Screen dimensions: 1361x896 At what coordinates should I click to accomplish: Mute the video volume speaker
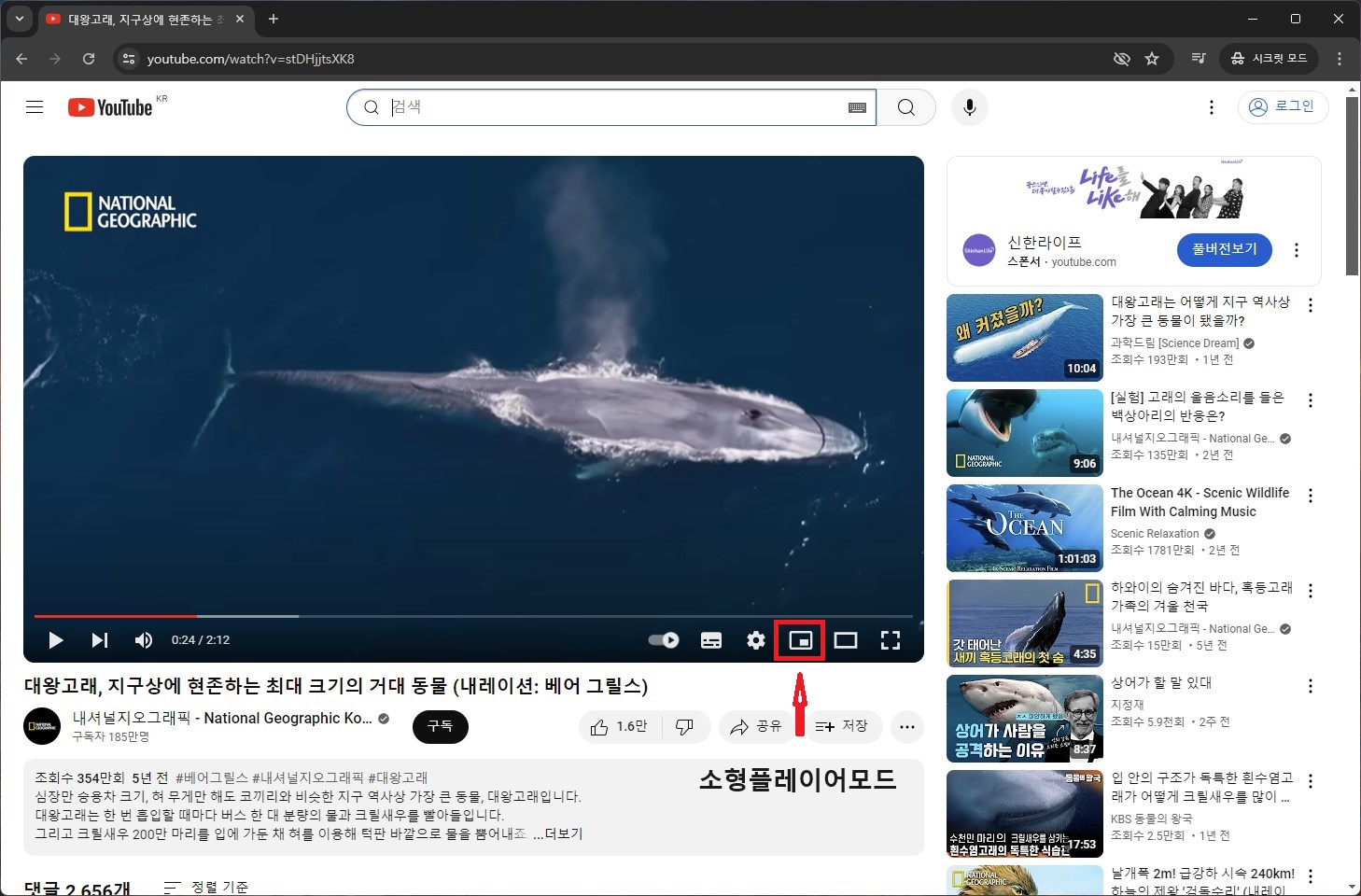pyautogui.click(x=144, y=640)
